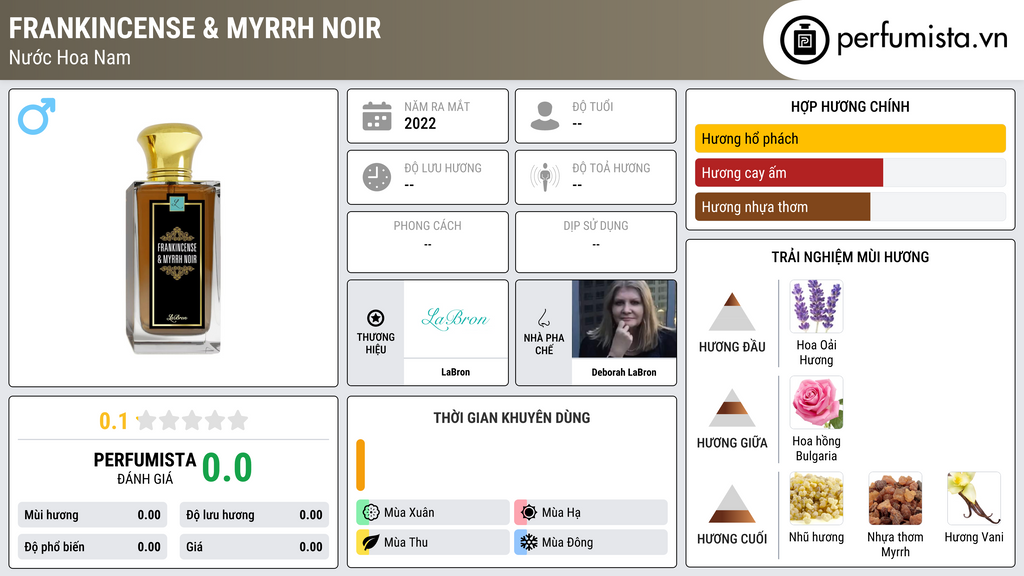
Task: Click the Mùa Đông snowflake icon
Action: click(529, 542)
